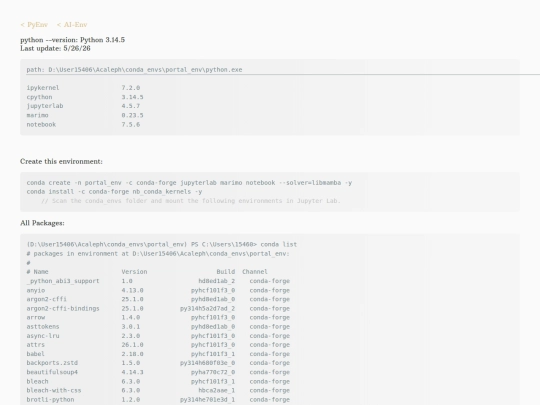Select the 'brotli-python' package name
The height and width of the screenshot is (405, 540).
(50, 400)
